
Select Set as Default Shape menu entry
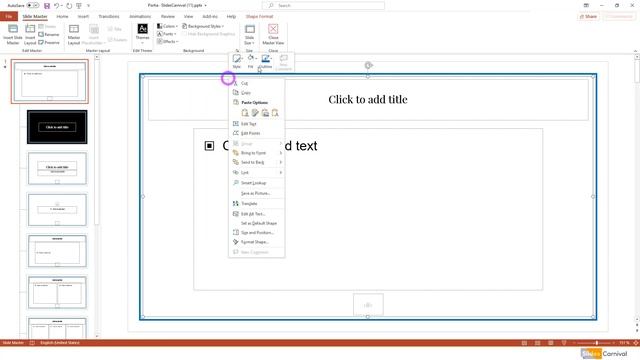pos(256,223)
